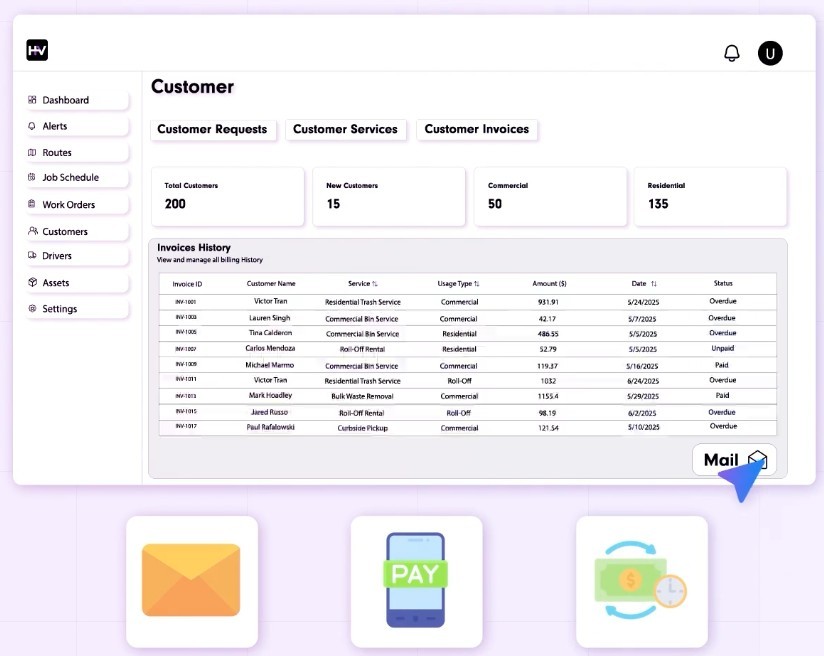
Task: Sort table by Service column
Action: tap(363, 284)
